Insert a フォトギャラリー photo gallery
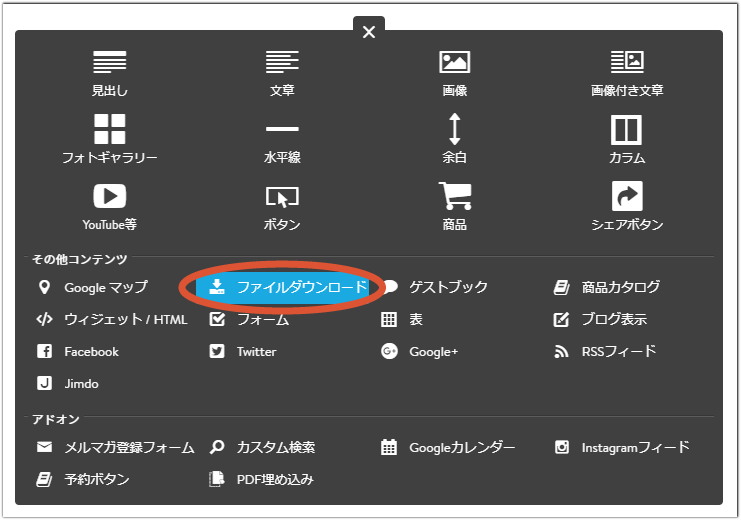 (x=110, y=139)
